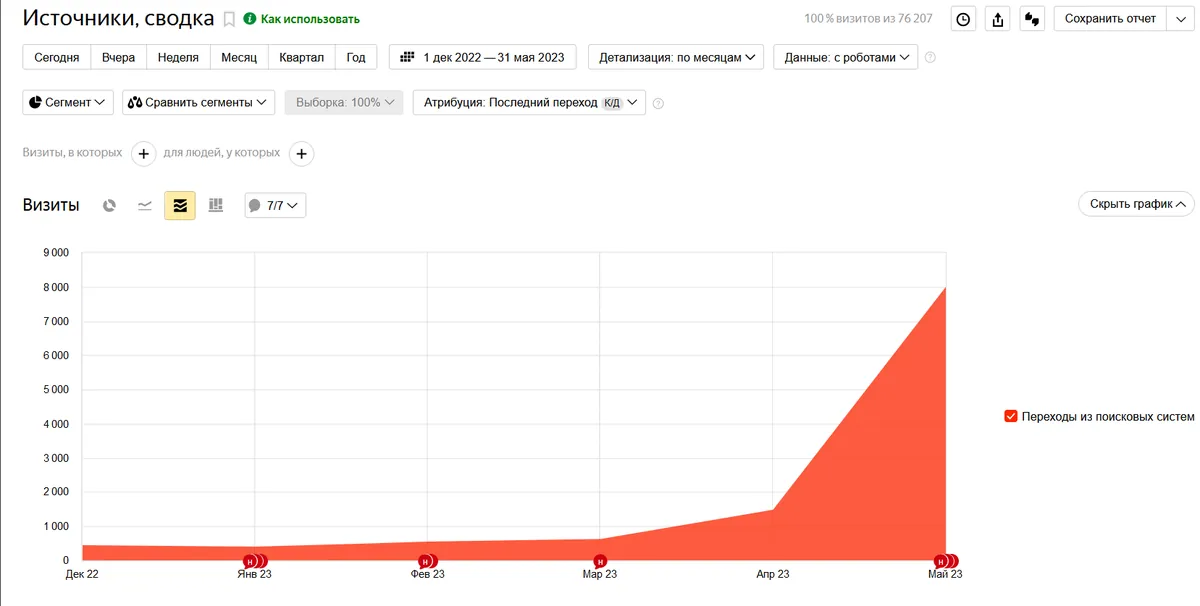
Task: Expand the arrow next to 'Сохранить отчет'
Action: coord(1180,19)
